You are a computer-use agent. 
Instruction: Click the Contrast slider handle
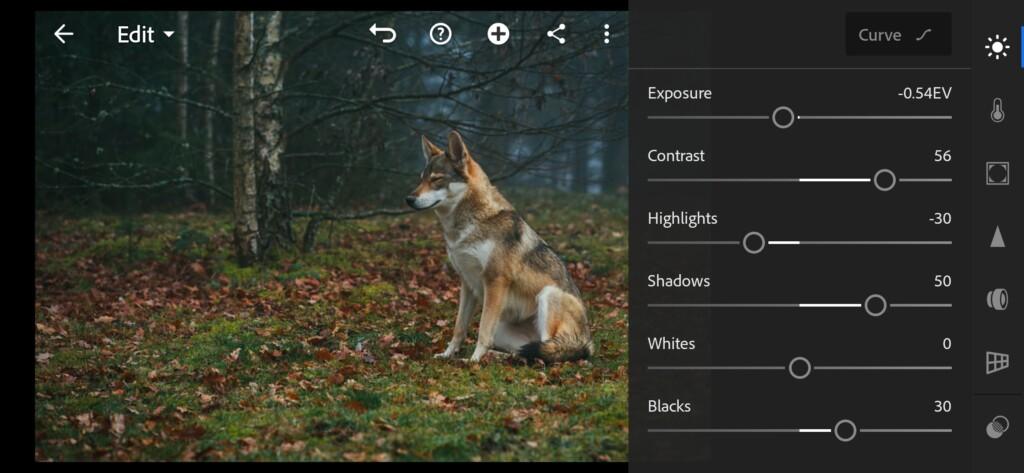tap(884, 180)
